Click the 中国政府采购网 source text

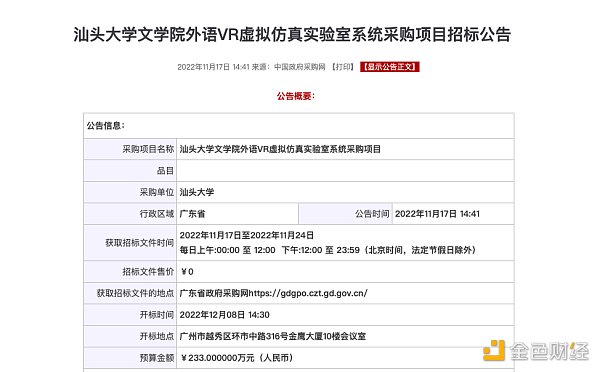(x=300, y=67)
